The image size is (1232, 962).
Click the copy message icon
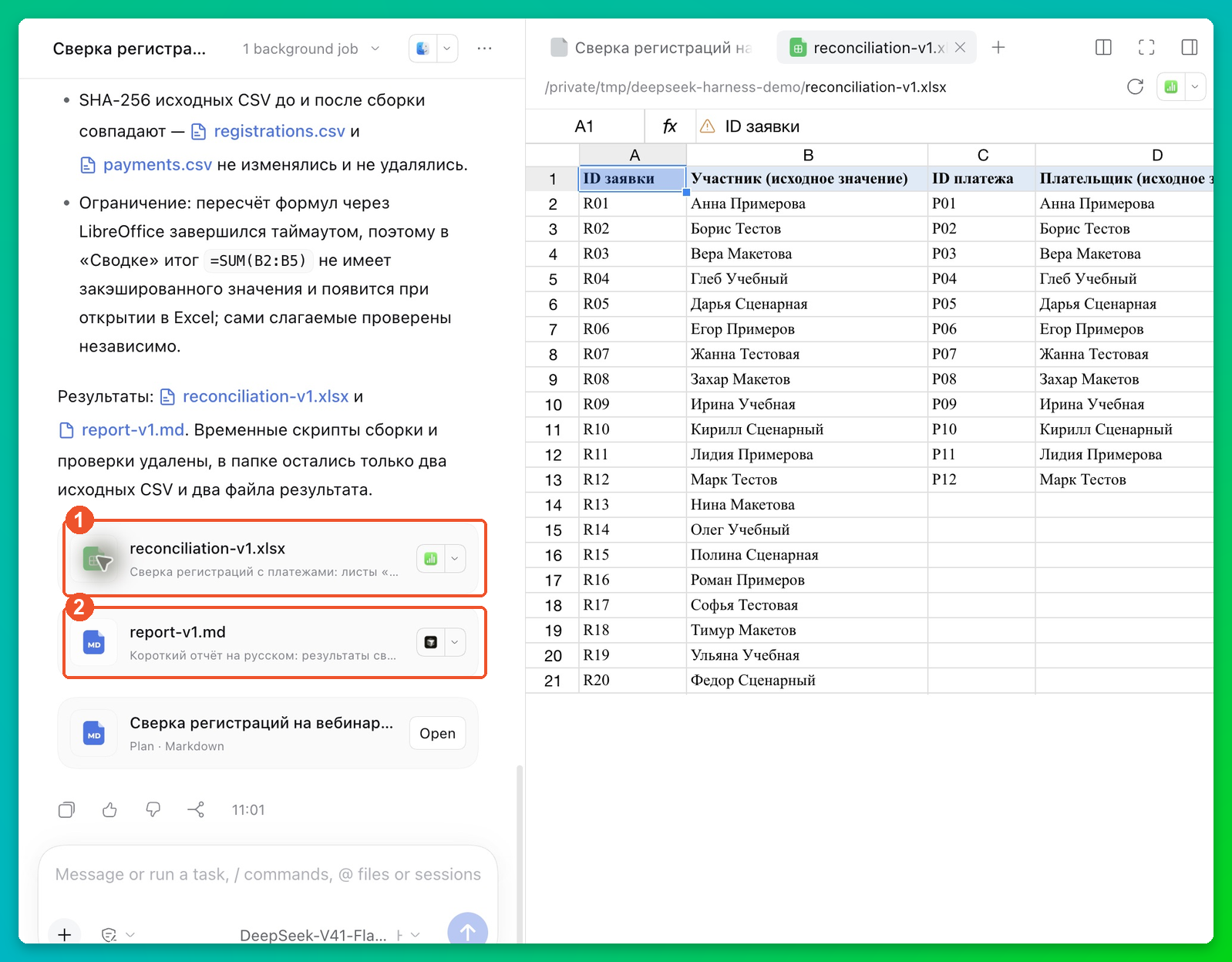[x=66, y=809]
